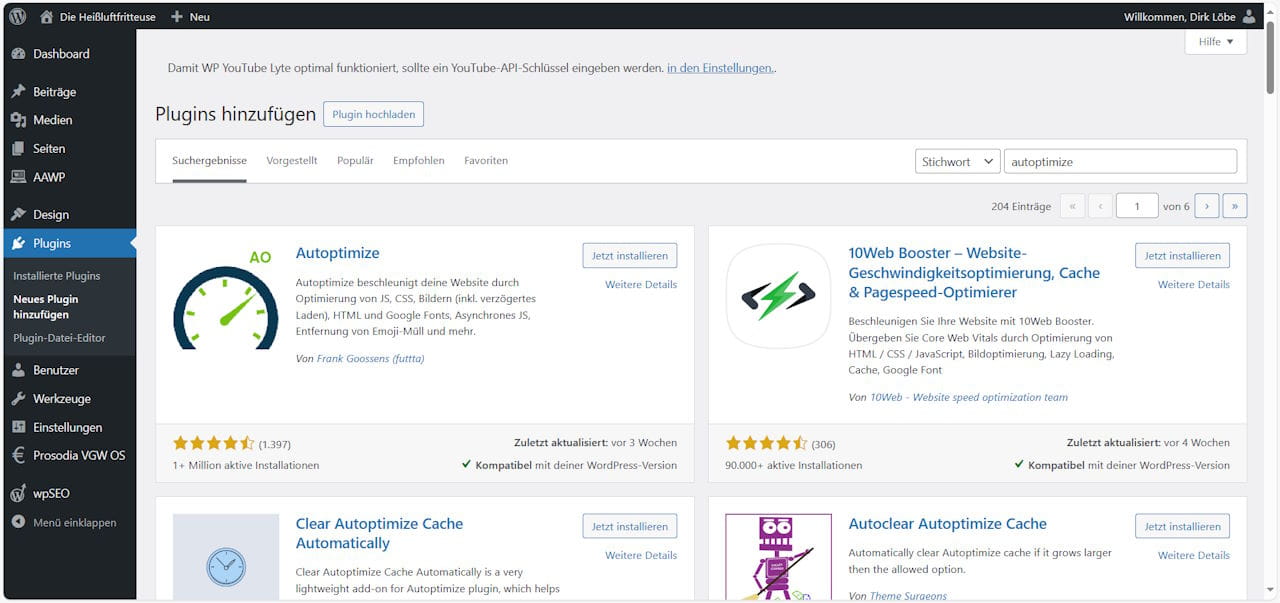Open the YouTube-API settings link
Image resolution: width=1280 pixels, height=603 pixels.
point(722,67)
